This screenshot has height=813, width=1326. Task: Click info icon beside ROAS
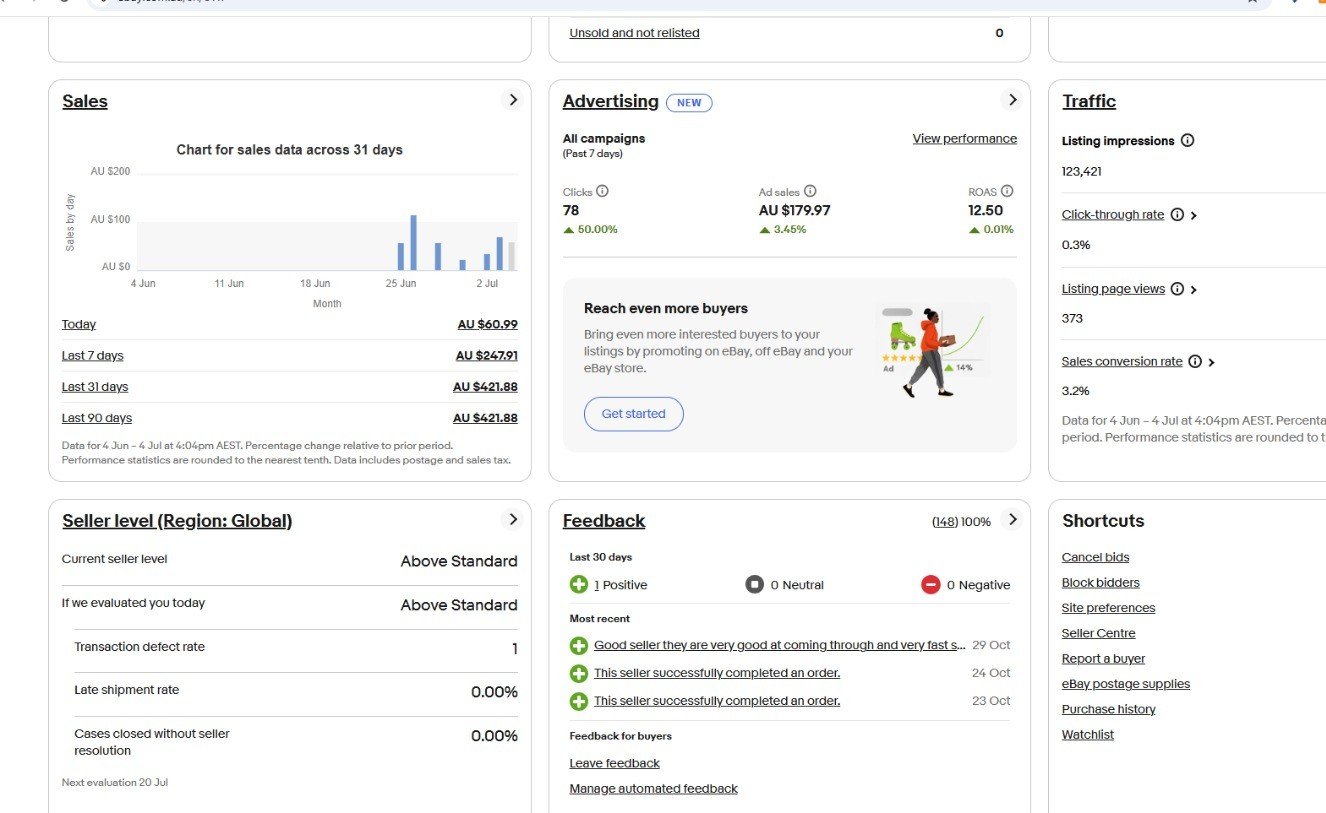pyautogui.click(x=1007, y=191)
